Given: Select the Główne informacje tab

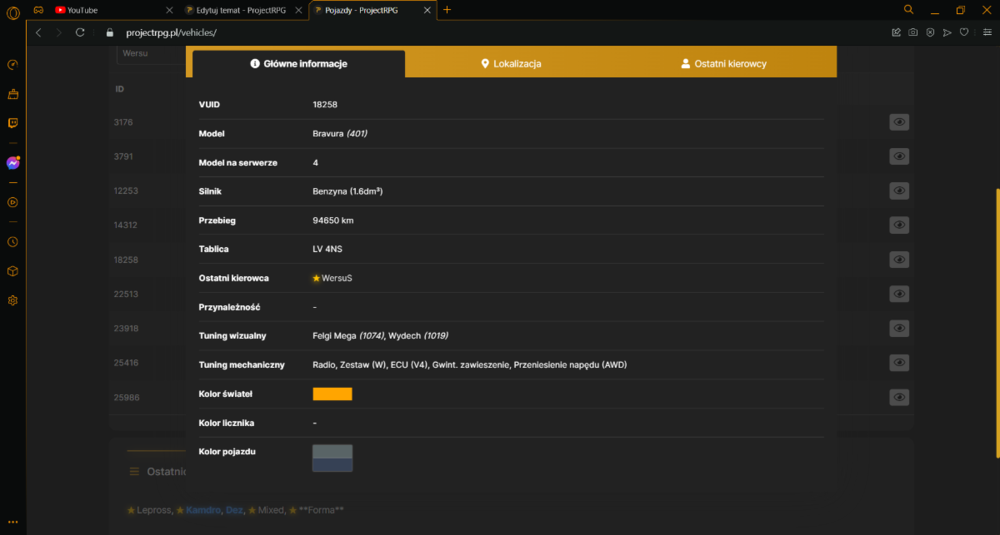Looking at the screenshot, I should point(298,64).
